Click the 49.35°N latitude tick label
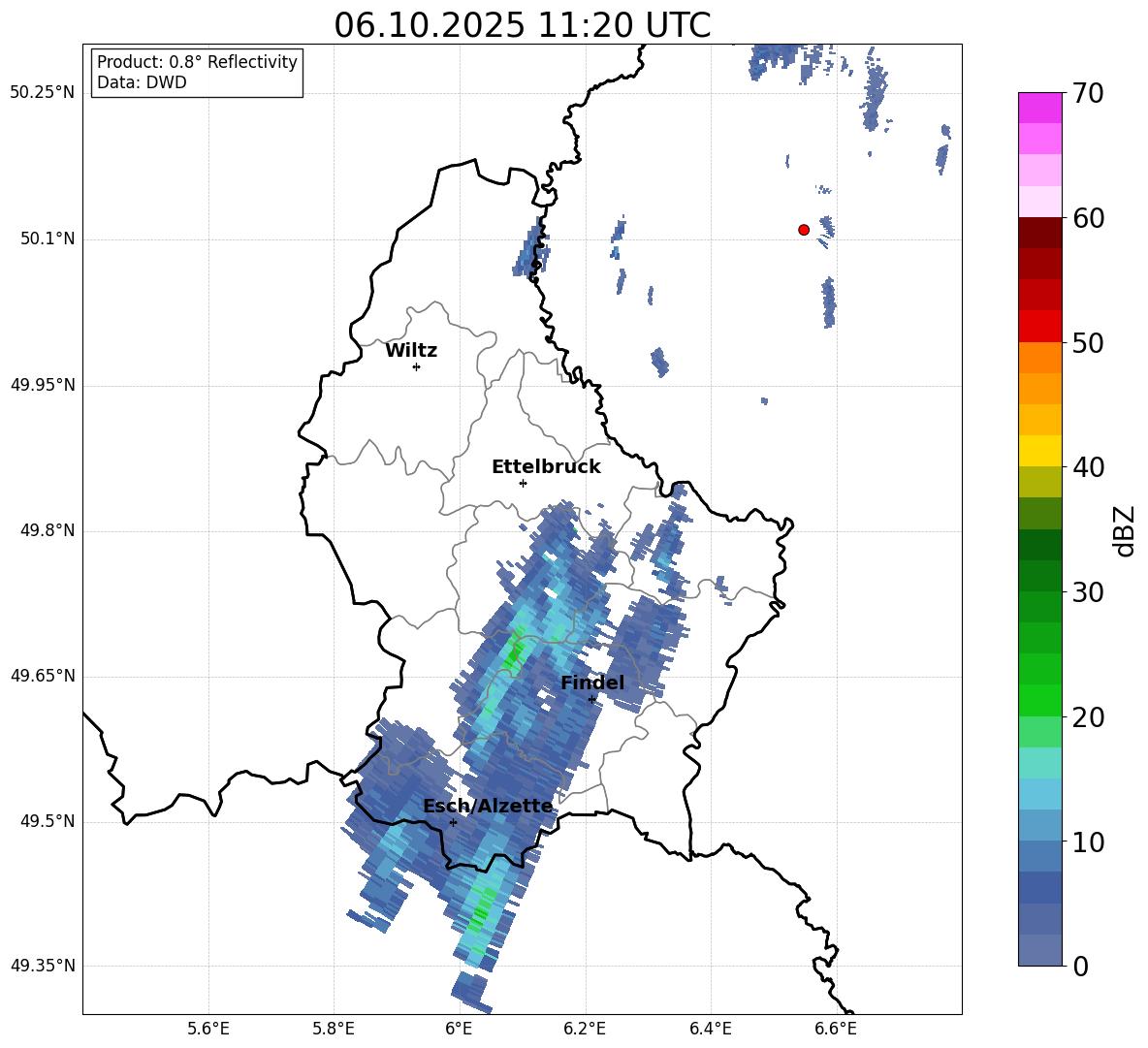Screen dimensions: 1148x1048 click(43, 967)
